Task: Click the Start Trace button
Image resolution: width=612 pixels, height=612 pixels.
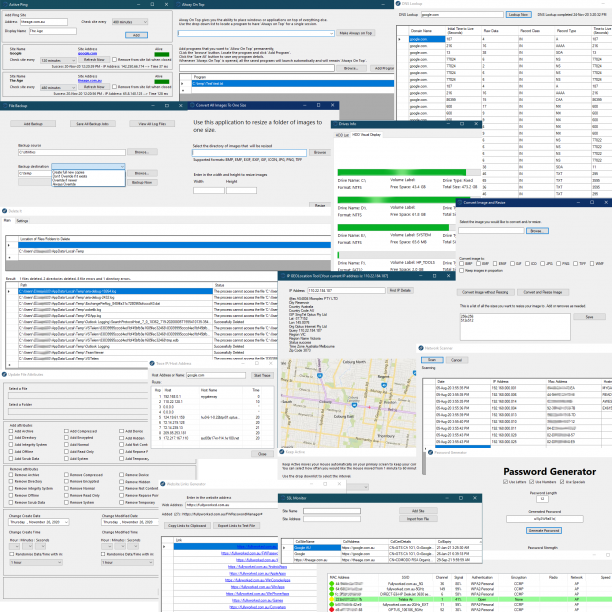Action: 262,375
